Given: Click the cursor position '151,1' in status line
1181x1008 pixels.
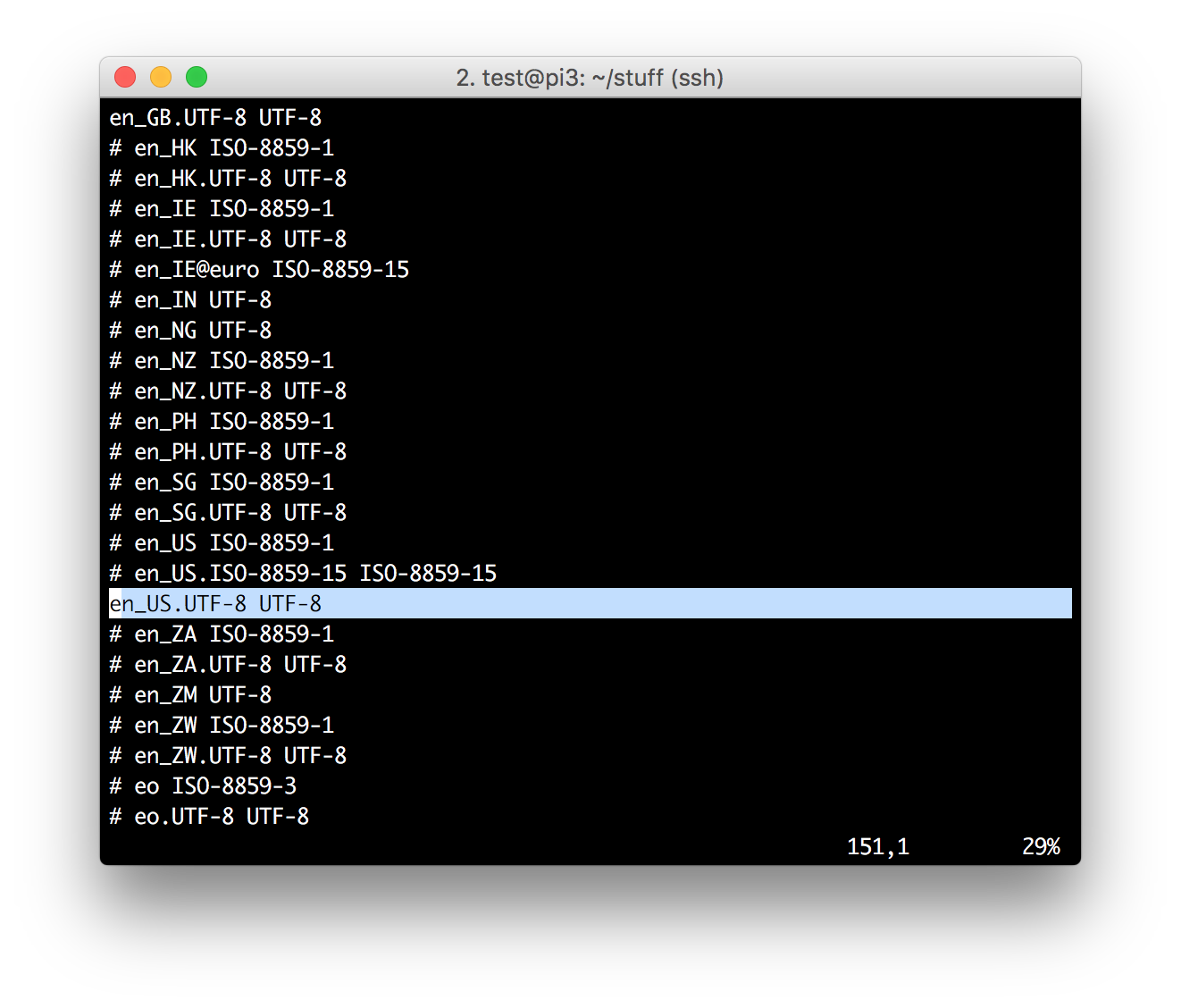Looking at the screenshot, I should (x=878, y=847).
